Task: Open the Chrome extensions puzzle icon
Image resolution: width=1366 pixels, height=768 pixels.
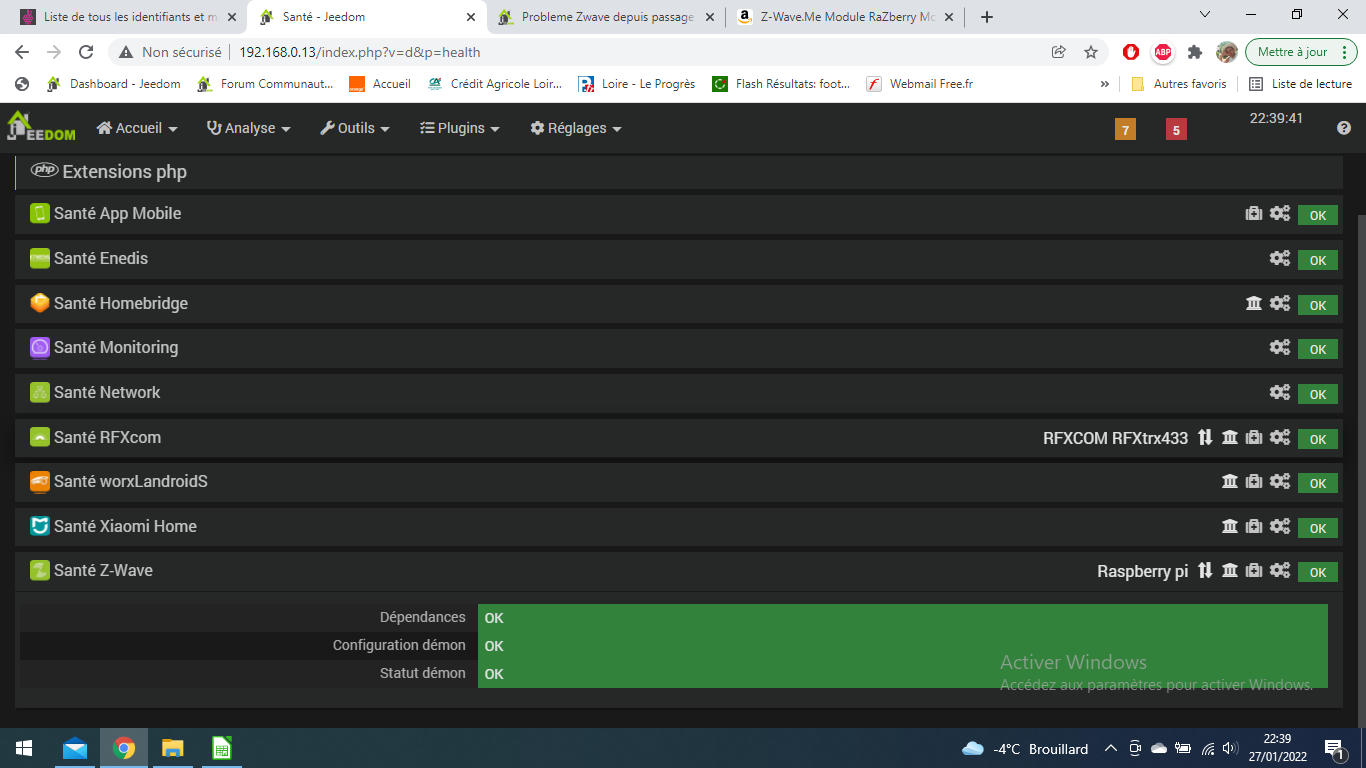Action: click(x=1194, y=52)
